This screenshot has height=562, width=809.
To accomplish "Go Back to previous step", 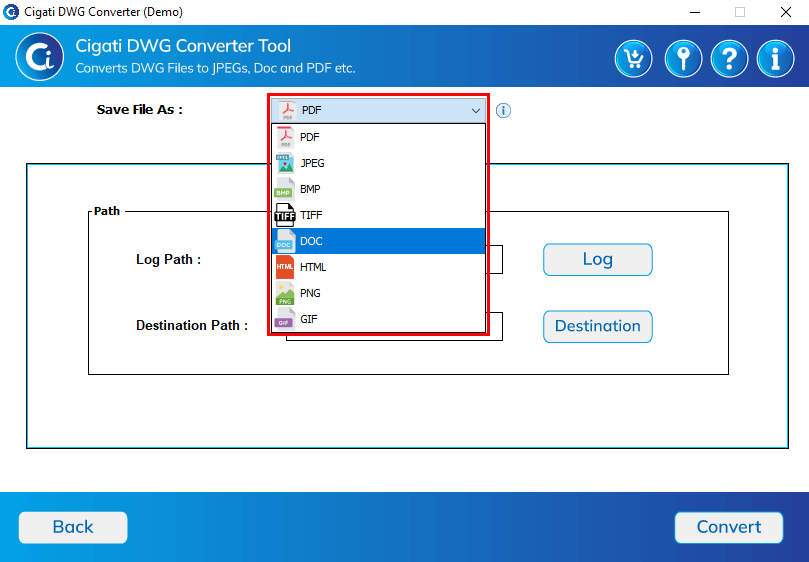I will coord(73,527).
